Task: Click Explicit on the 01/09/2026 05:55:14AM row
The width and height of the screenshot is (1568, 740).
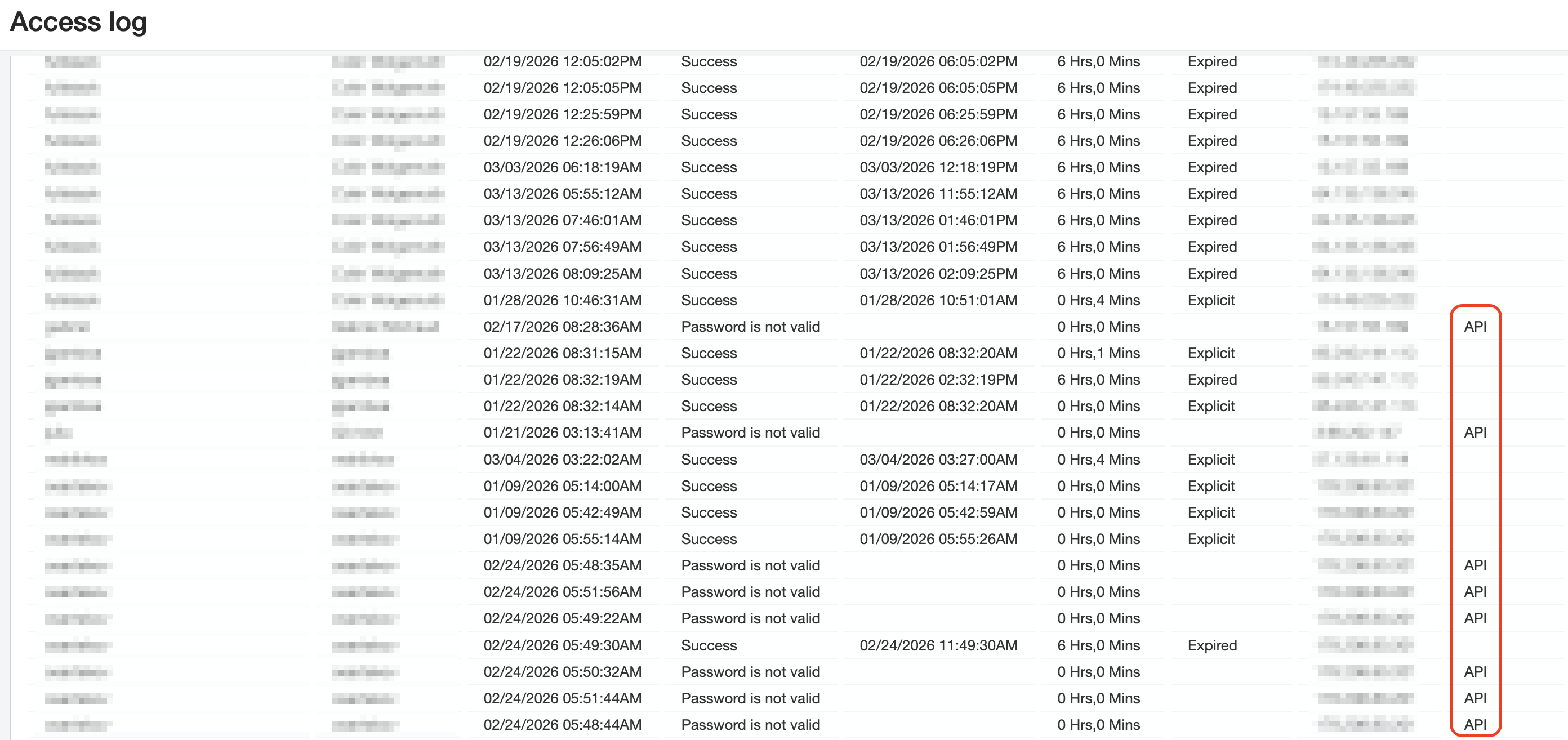Action: [x=1211, y=538]
